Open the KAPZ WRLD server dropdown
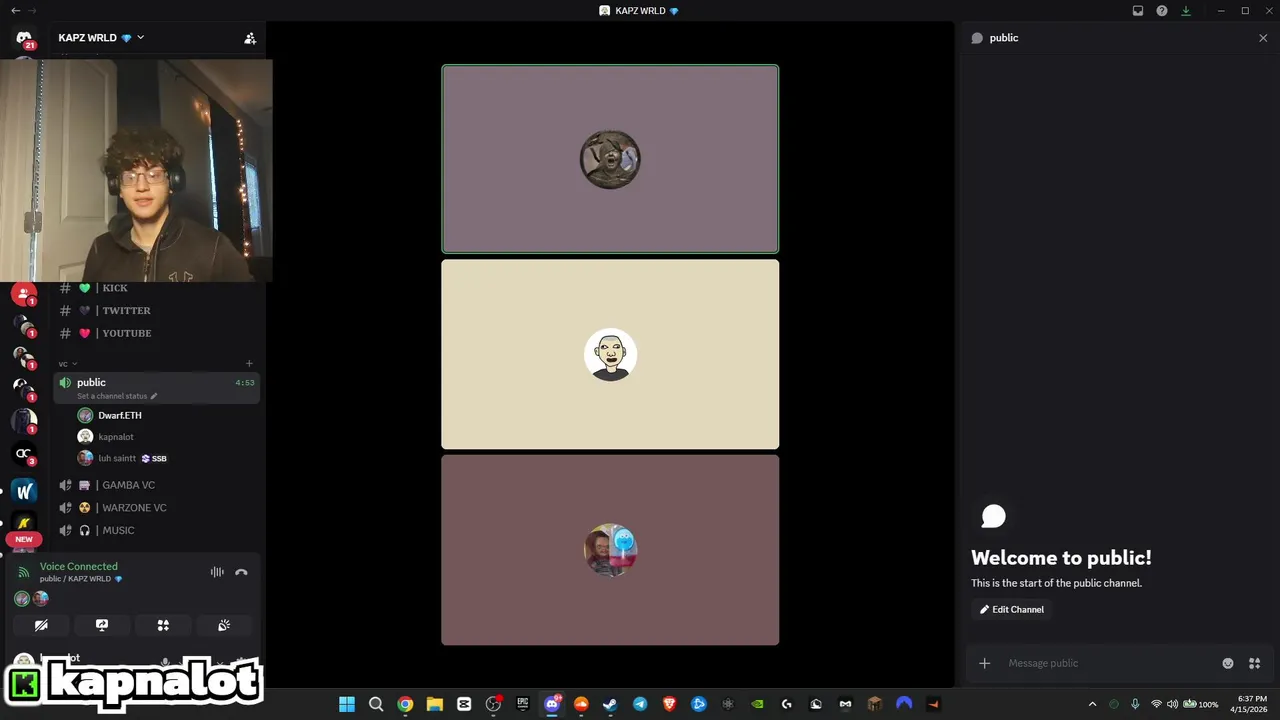 (101, 38)
